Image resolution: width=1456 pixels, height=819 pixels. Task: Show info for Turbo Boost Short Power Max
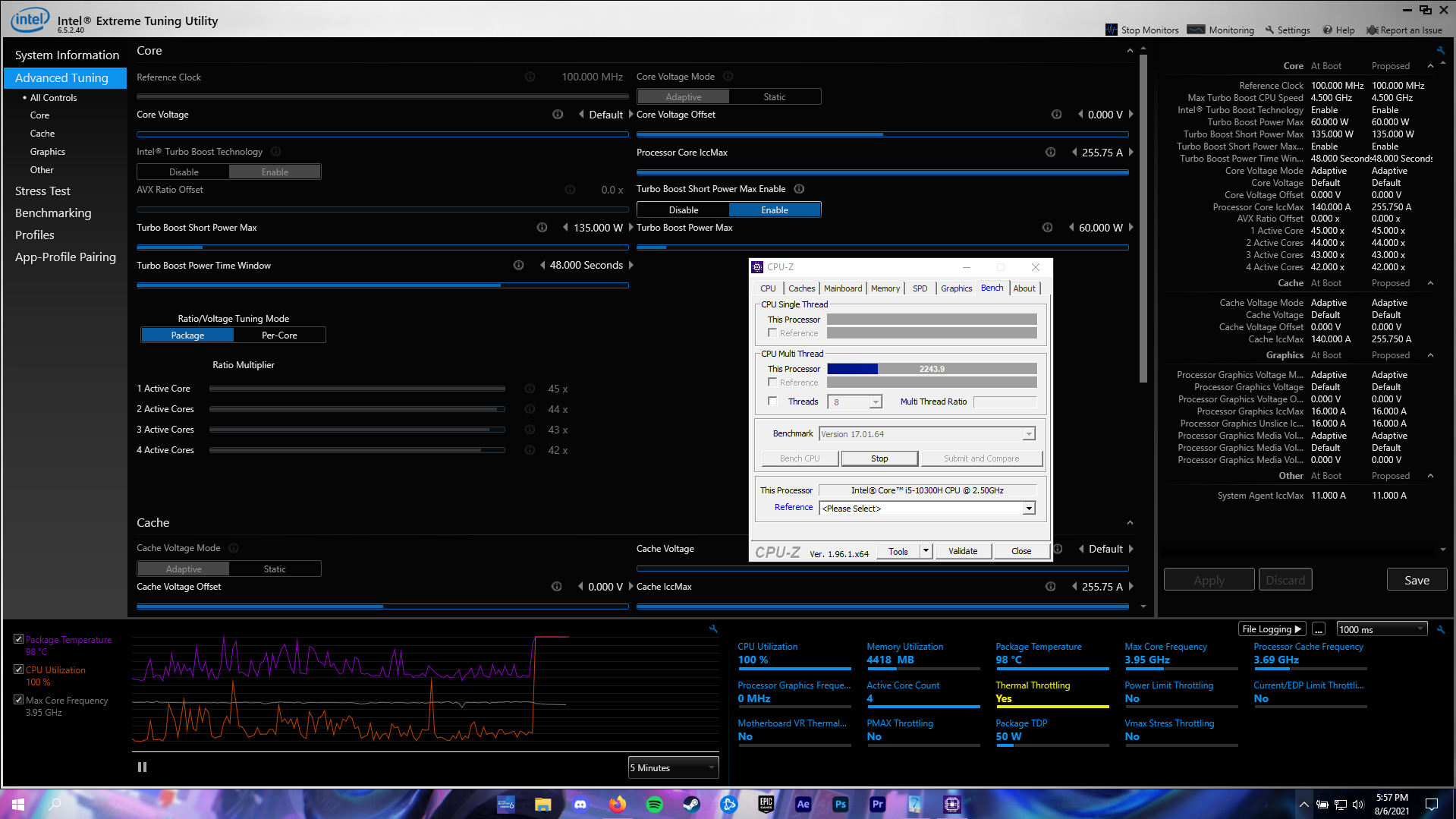tap(542, 228)
